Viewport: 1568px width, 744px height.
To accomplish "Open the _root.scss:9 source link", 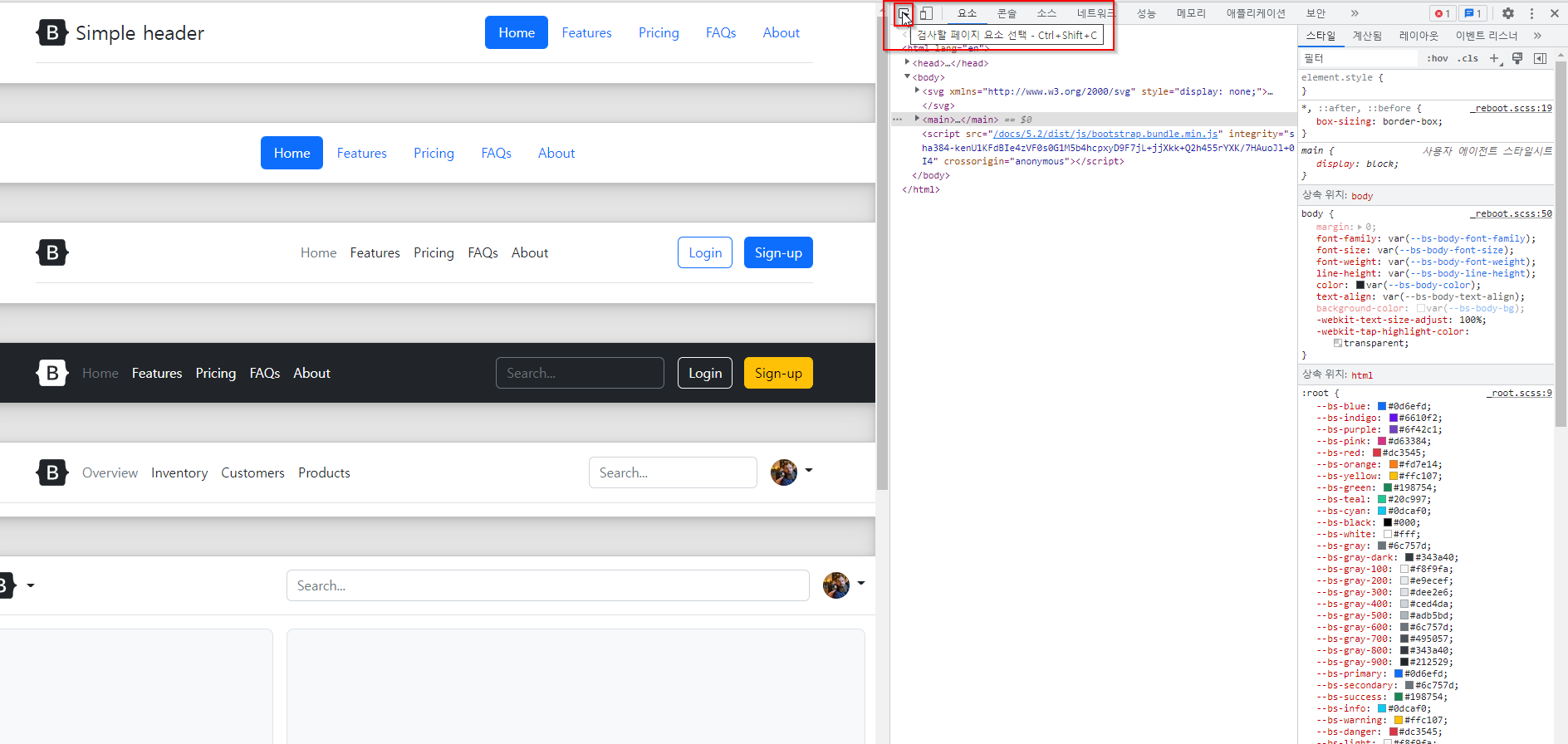I will click(x=1519, y=393).
